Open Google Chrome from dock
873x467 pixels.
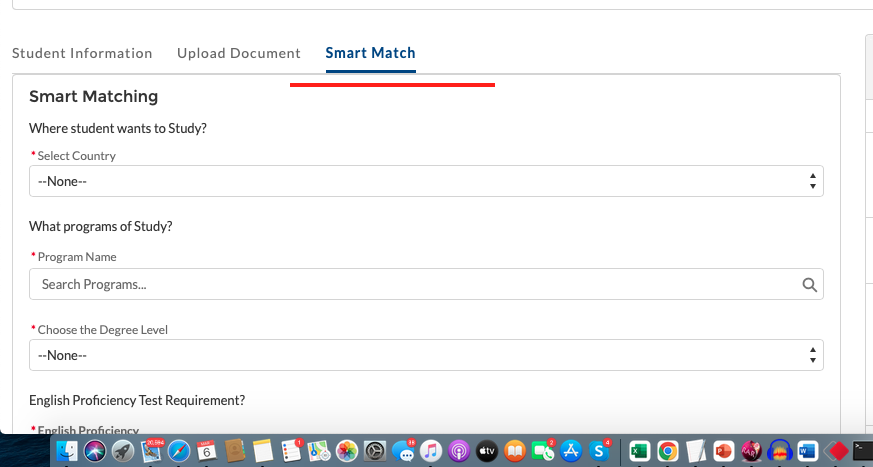[668, 451]
